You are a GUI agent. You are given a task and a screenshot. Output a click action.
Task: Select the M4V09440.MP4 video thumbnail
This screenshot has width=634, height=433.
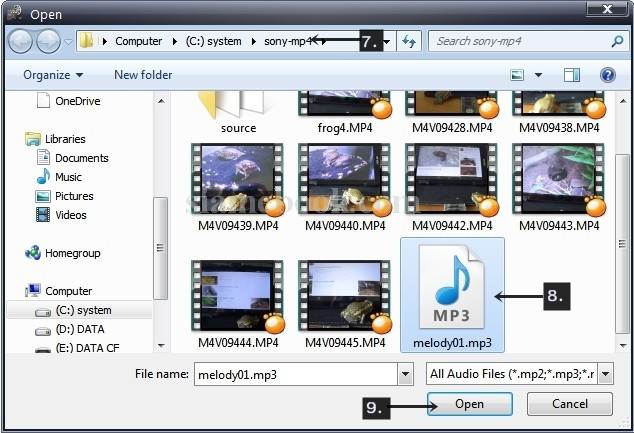coord(345,180)
